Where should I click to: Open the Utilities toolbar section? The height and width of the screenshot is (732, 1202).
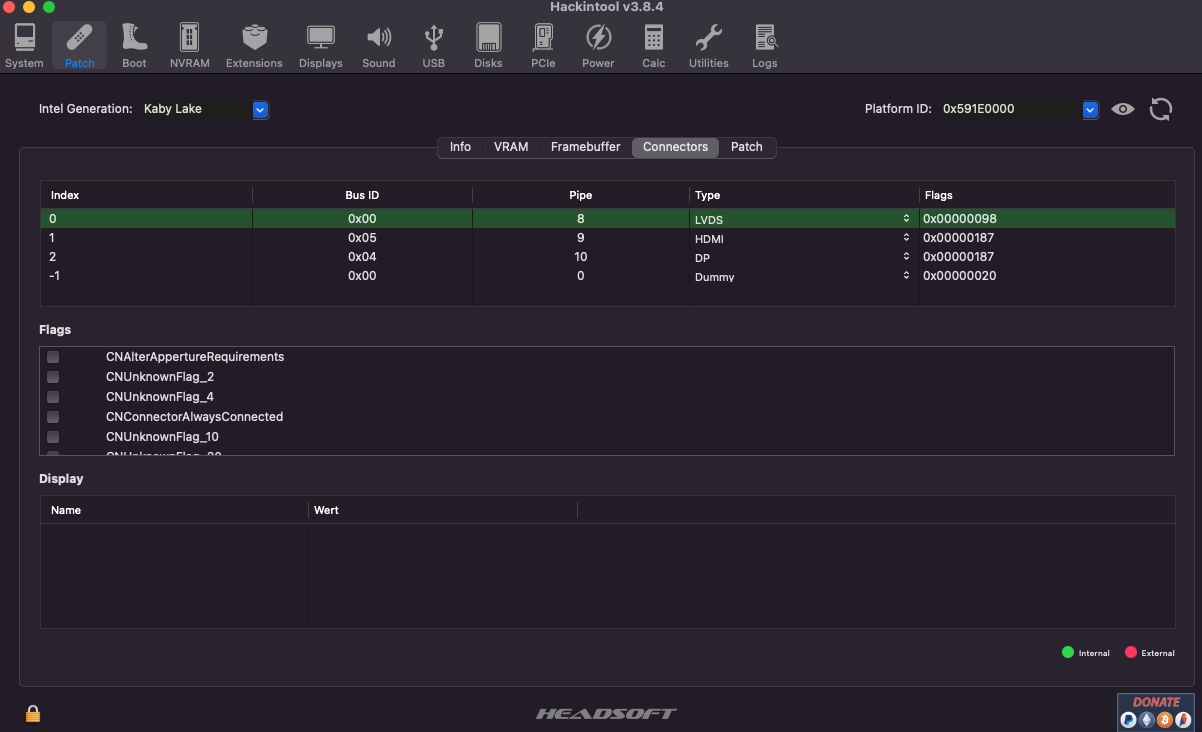pos(708,46)
